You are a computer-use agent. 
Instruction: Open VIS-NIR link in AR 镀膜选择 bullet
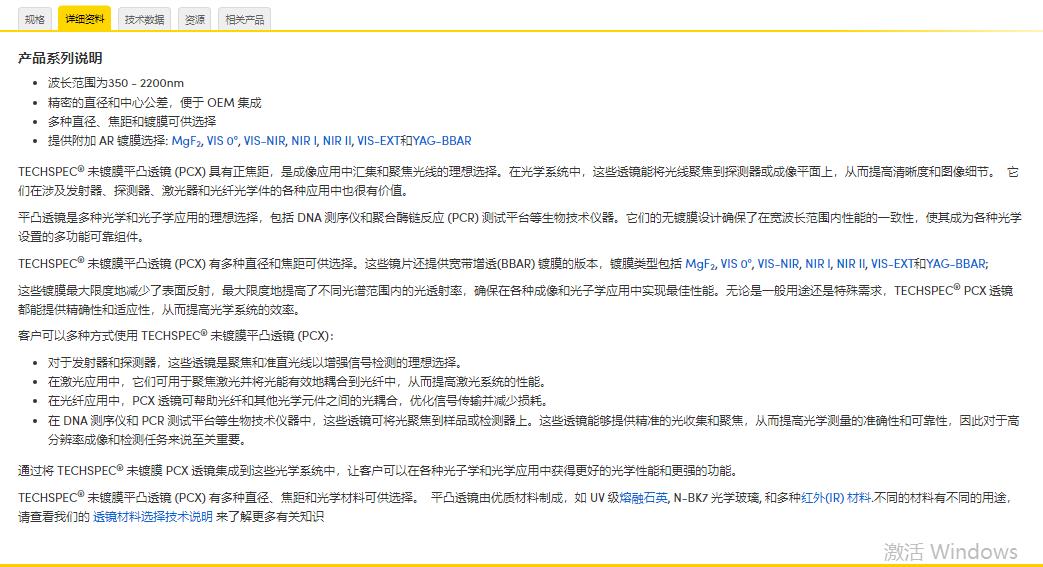coord(264,141)
